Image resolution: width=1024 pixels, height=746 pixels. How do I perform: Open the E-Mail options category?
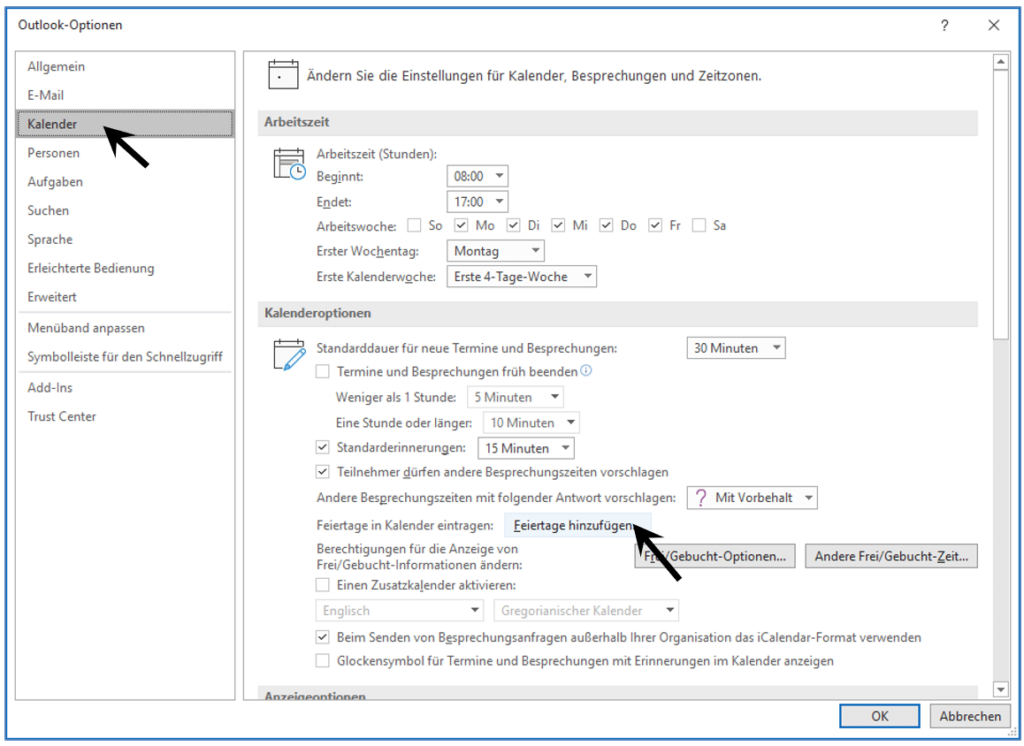(125, 95)
